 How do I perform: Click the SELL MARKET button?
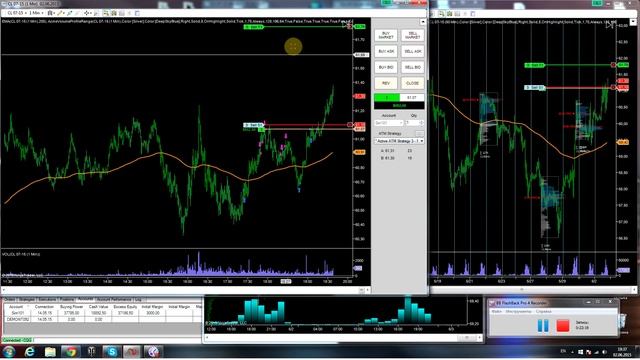pos(412,36)
